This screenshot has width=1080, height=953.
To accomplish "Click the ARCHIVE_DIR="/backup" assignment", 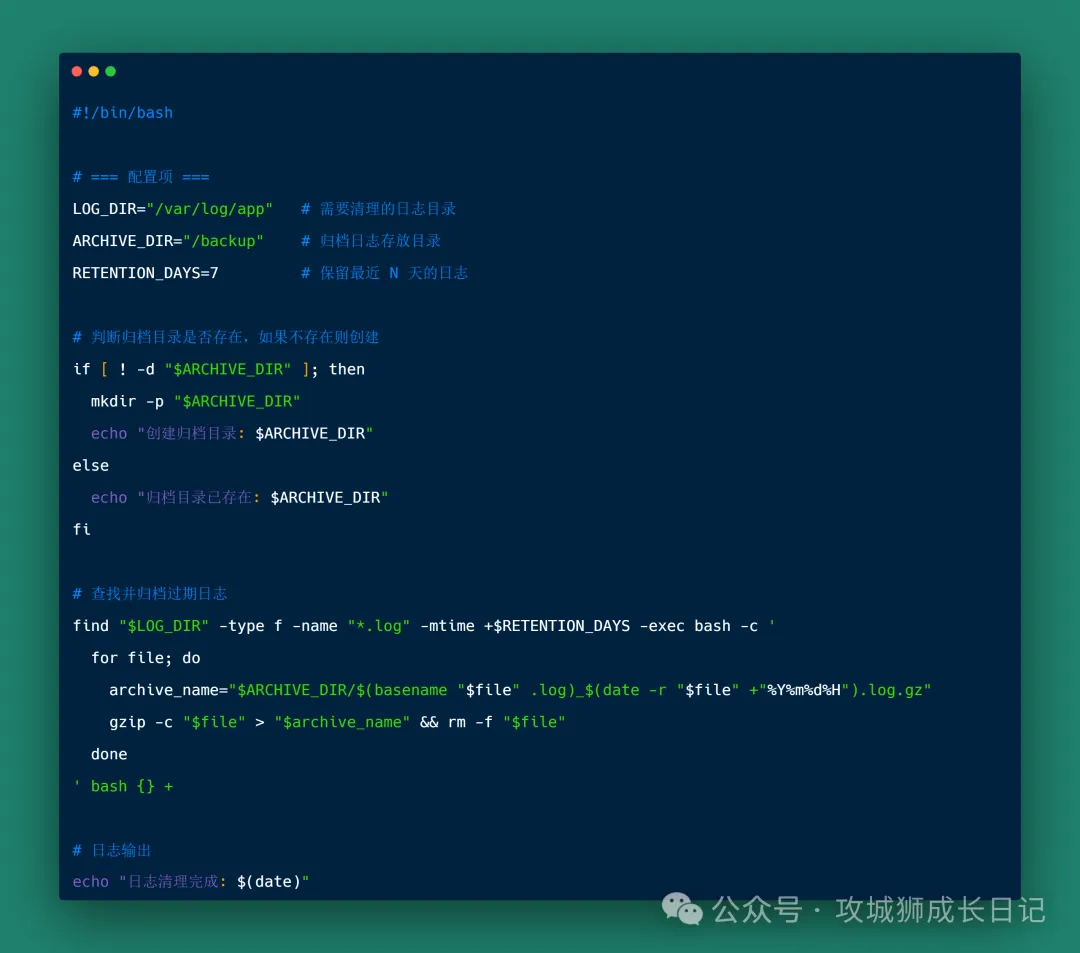I will [168, 241].
